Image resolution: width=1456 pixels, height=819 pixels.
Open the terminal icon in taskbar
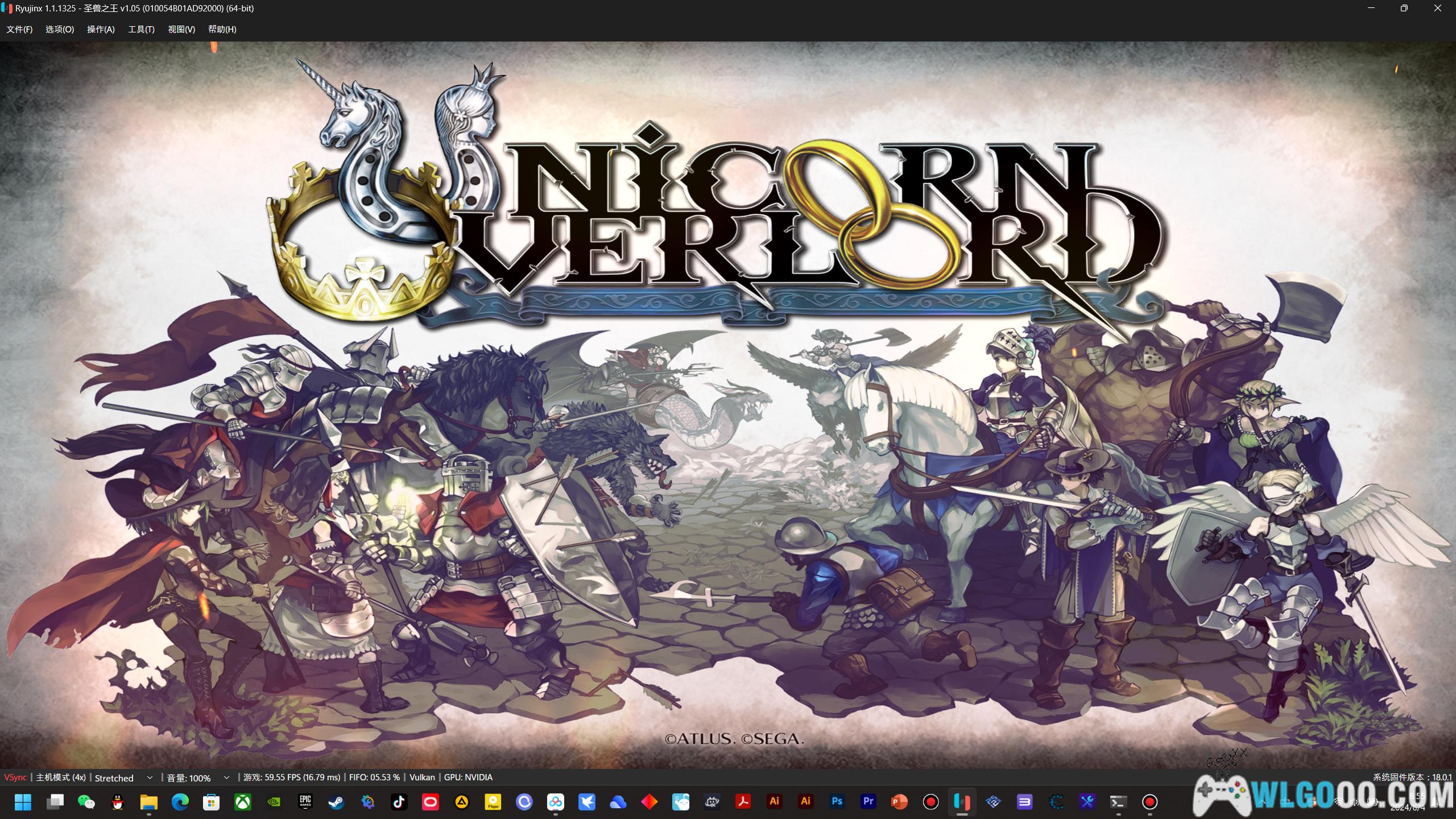pos(1118,802)
